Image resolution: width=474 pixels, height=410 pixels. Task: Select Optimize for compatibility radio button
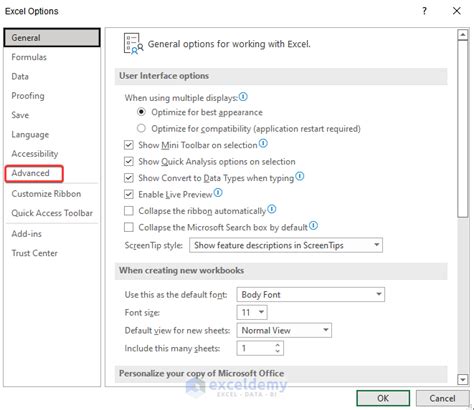tap(141, 128)
